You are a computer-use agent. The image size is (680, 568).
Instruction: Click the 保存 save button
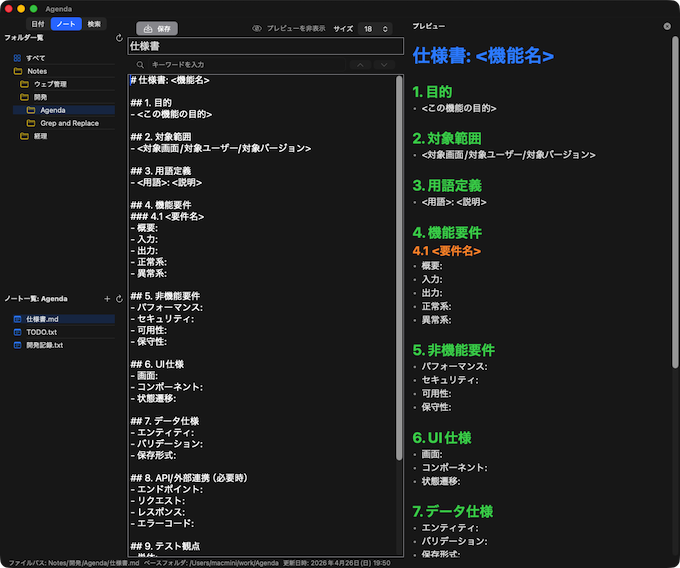click(x=158, y=29)
